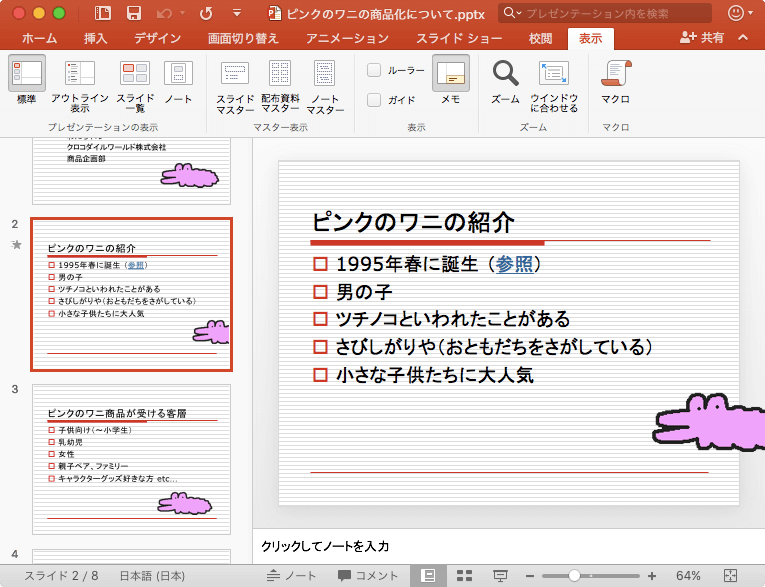Click language indicator 日本語 (日本)

tap(152, 576)
